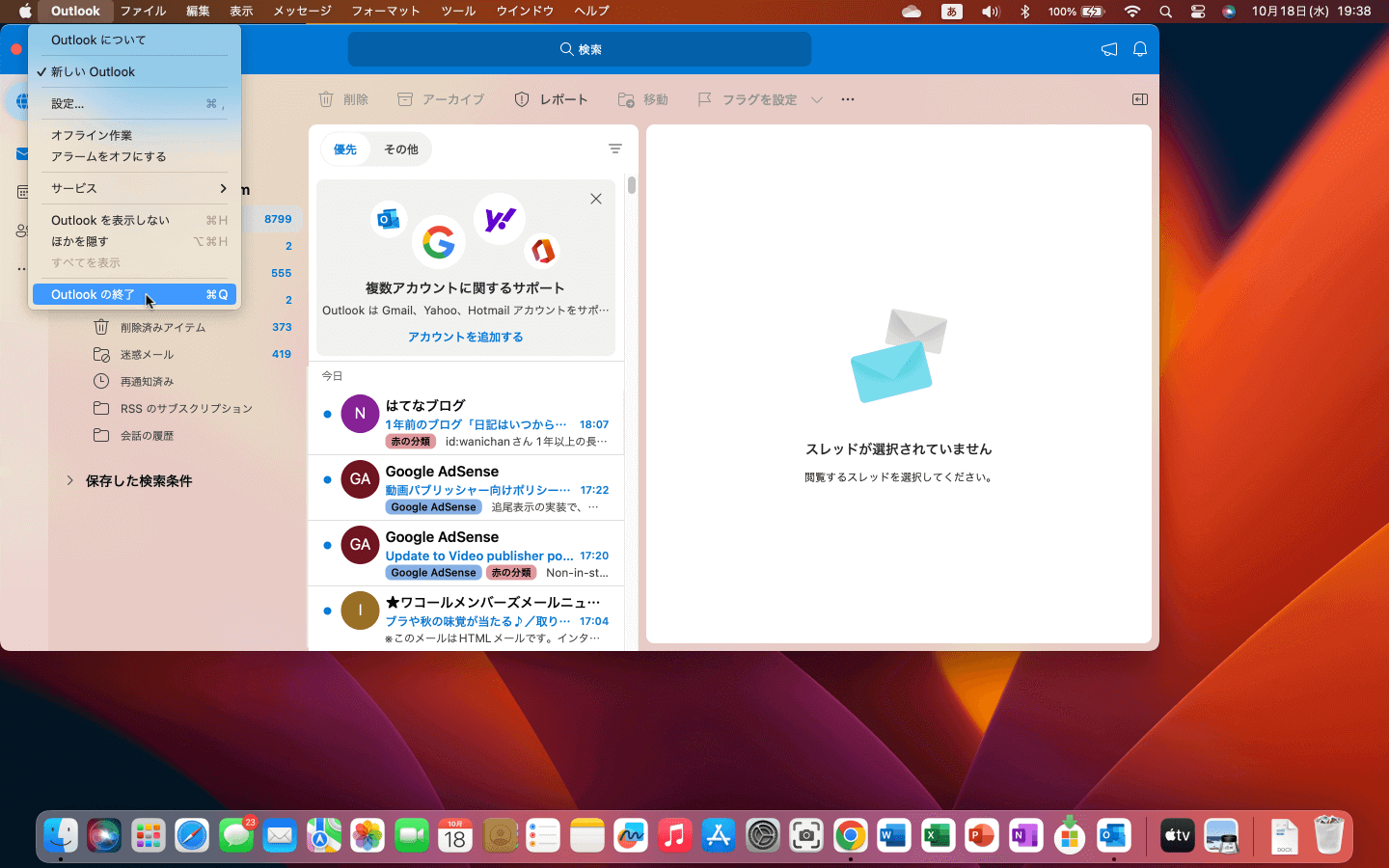Viewport: 1389px width, 868px height.
Task: Open Launchpad from the Dock
Action: [149, 835]
